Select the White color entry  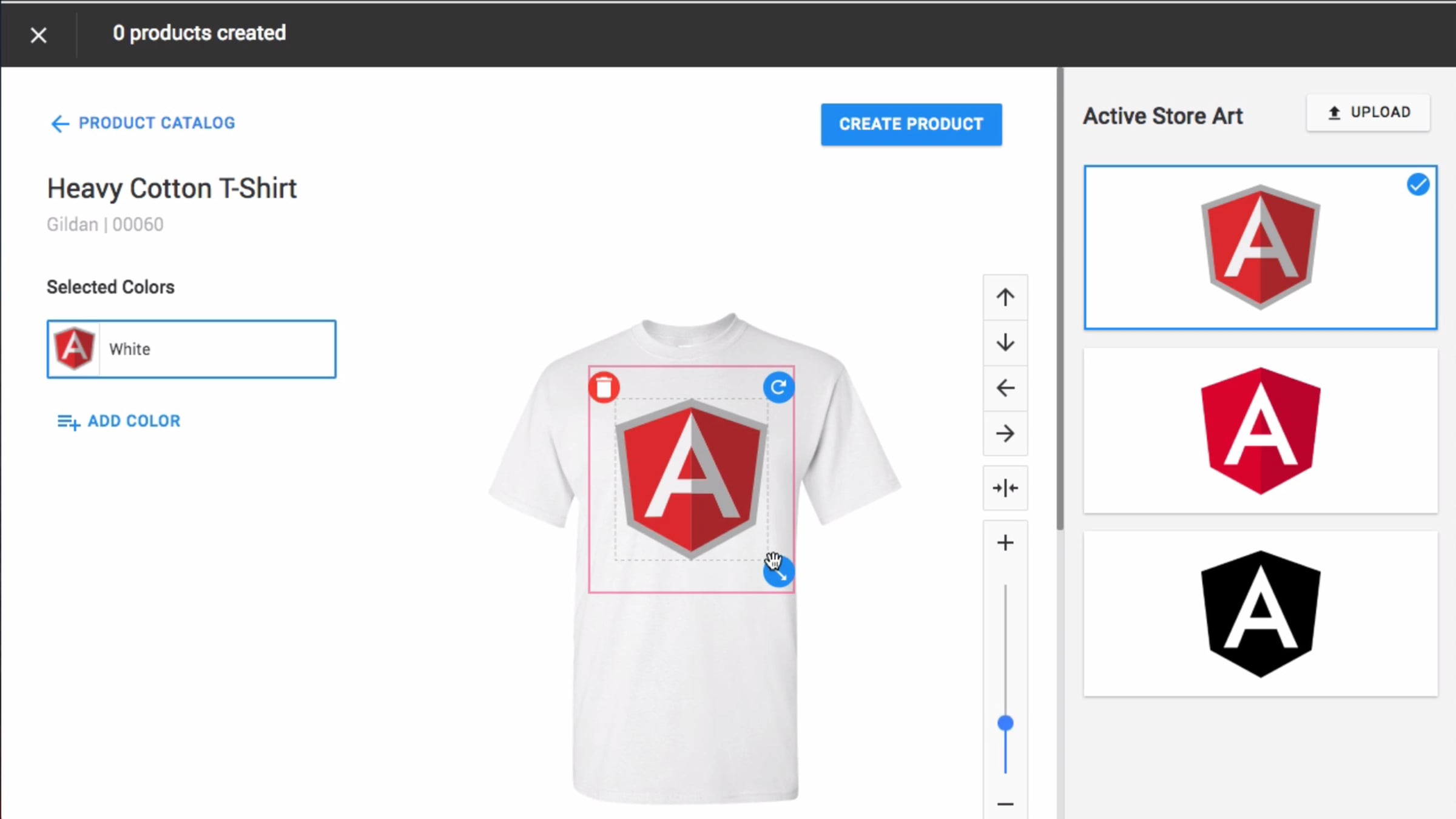point(191,349)
